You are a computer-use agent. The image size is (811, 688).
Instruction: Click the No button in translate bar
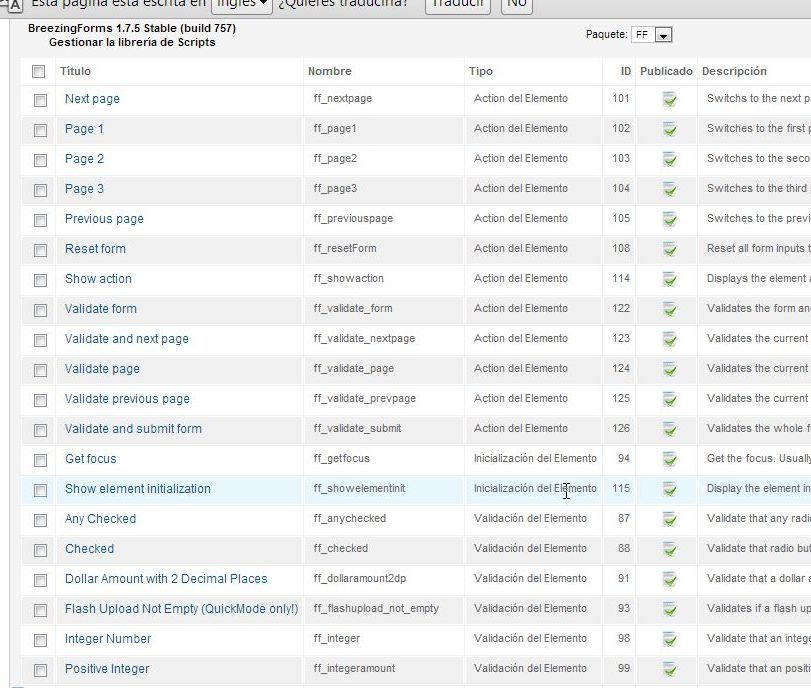[x=517, y=4]
